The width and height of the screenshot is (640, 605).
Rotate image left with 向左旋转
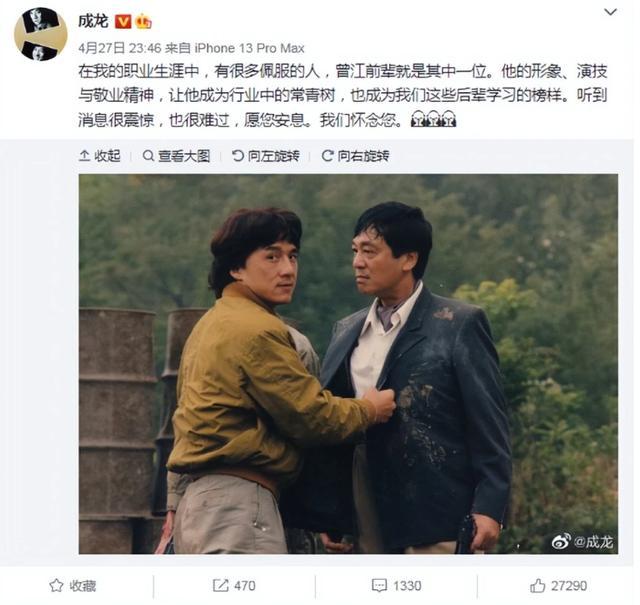(266, 156)
